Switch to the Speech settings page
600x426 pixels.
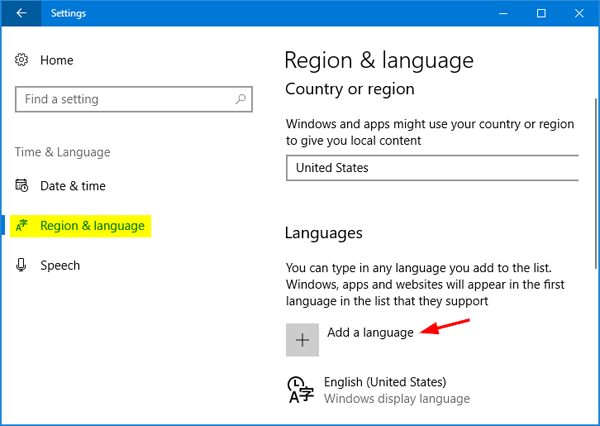60,266
